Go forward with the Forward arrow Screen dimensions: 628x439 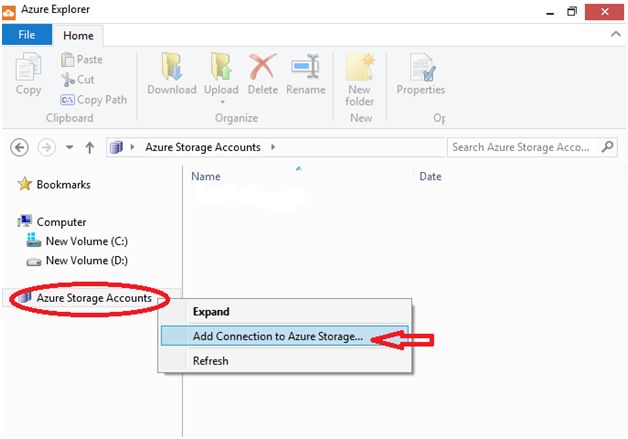coord(46,147)
